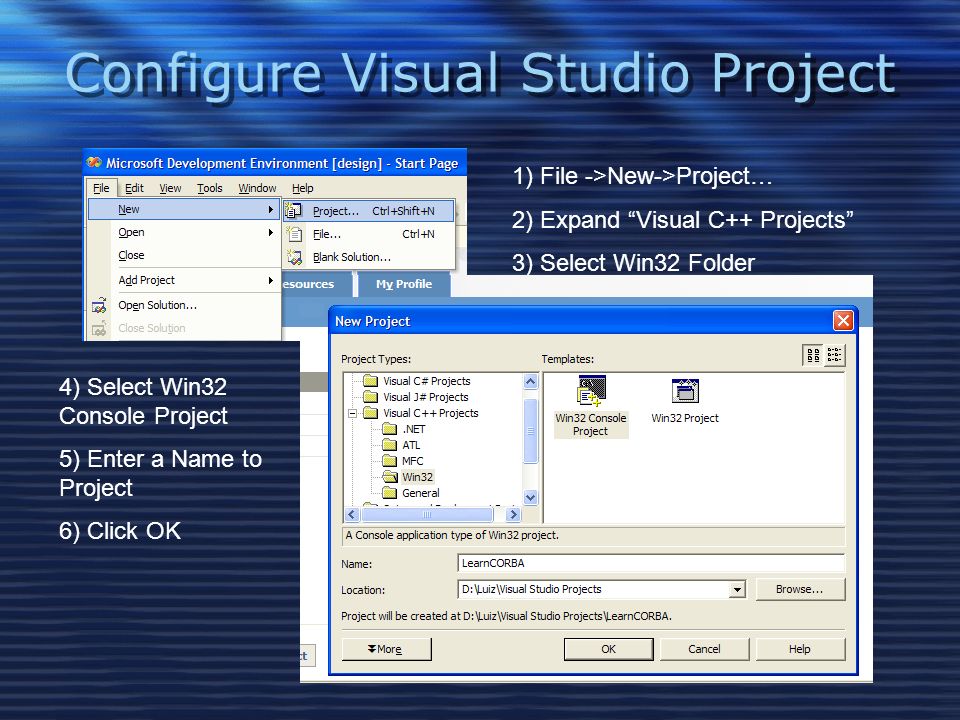Click the Project... new-item icon in submenu
The width and height of the screenshot is (960, 720).
pyautogui.click(x=294, y=211)
